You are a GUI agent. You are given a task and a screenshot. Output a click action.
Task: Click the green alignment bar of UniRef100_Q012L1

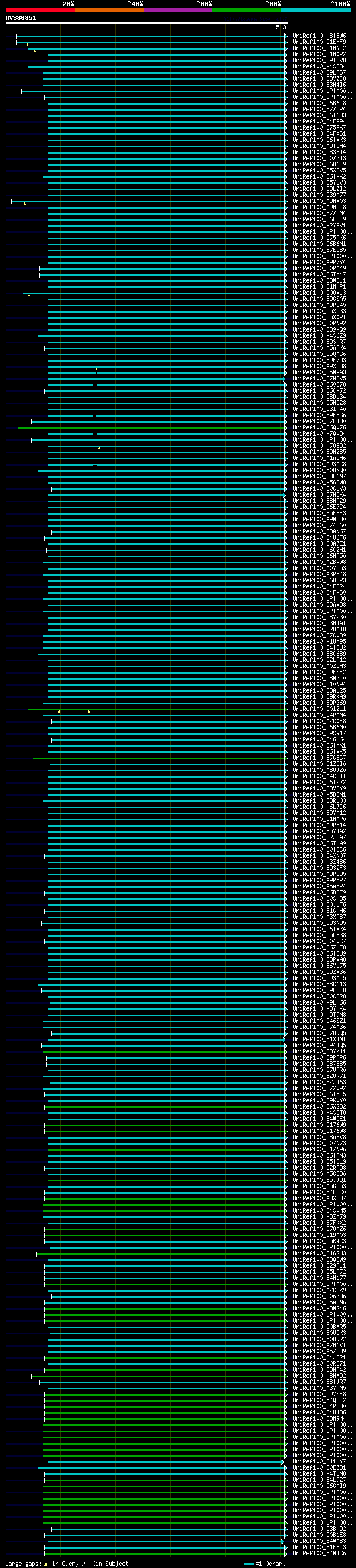tap(157, 709)
